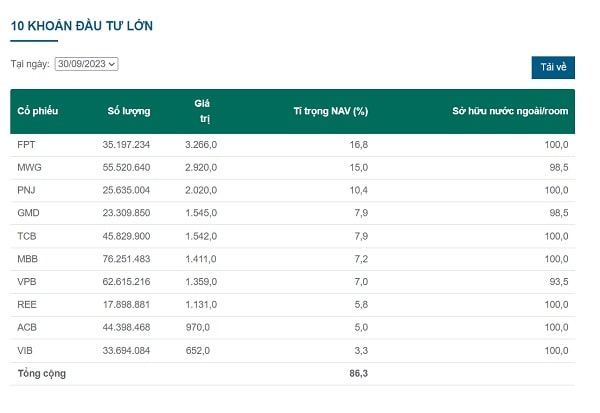Click the Số lượng column header
This screenshot has width=600, height=413.
[x=129, y=111]
